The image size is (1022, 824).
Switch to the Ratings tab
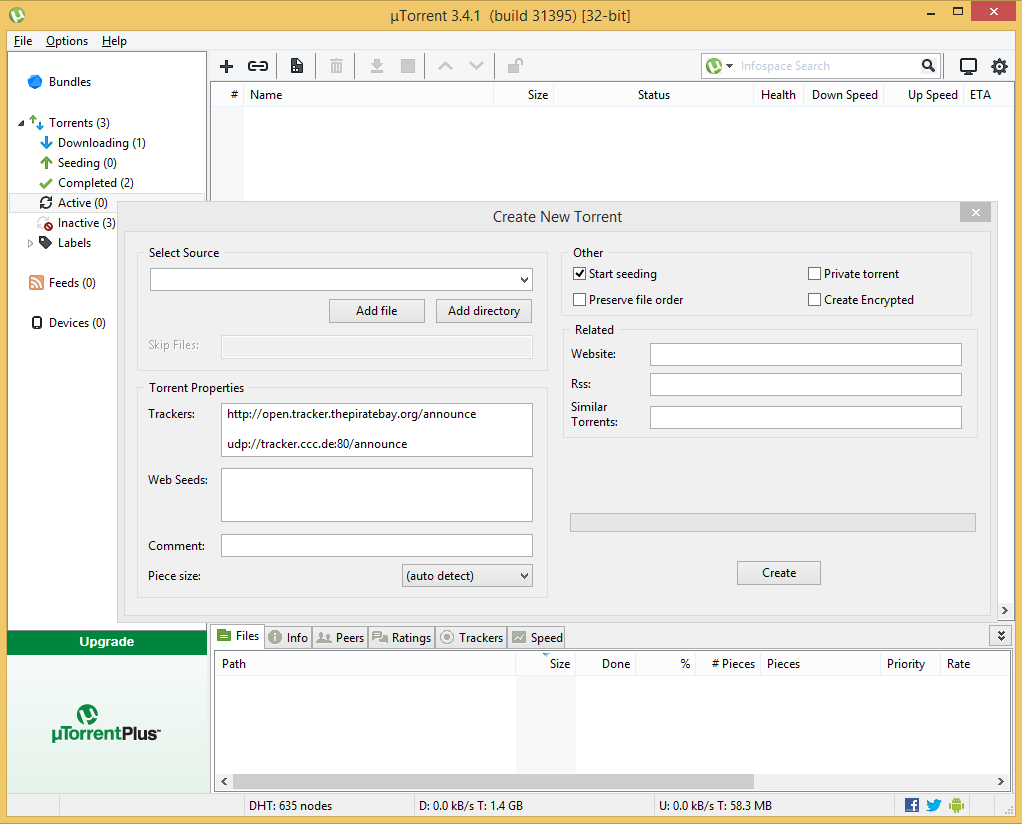(x=402, y=638)
